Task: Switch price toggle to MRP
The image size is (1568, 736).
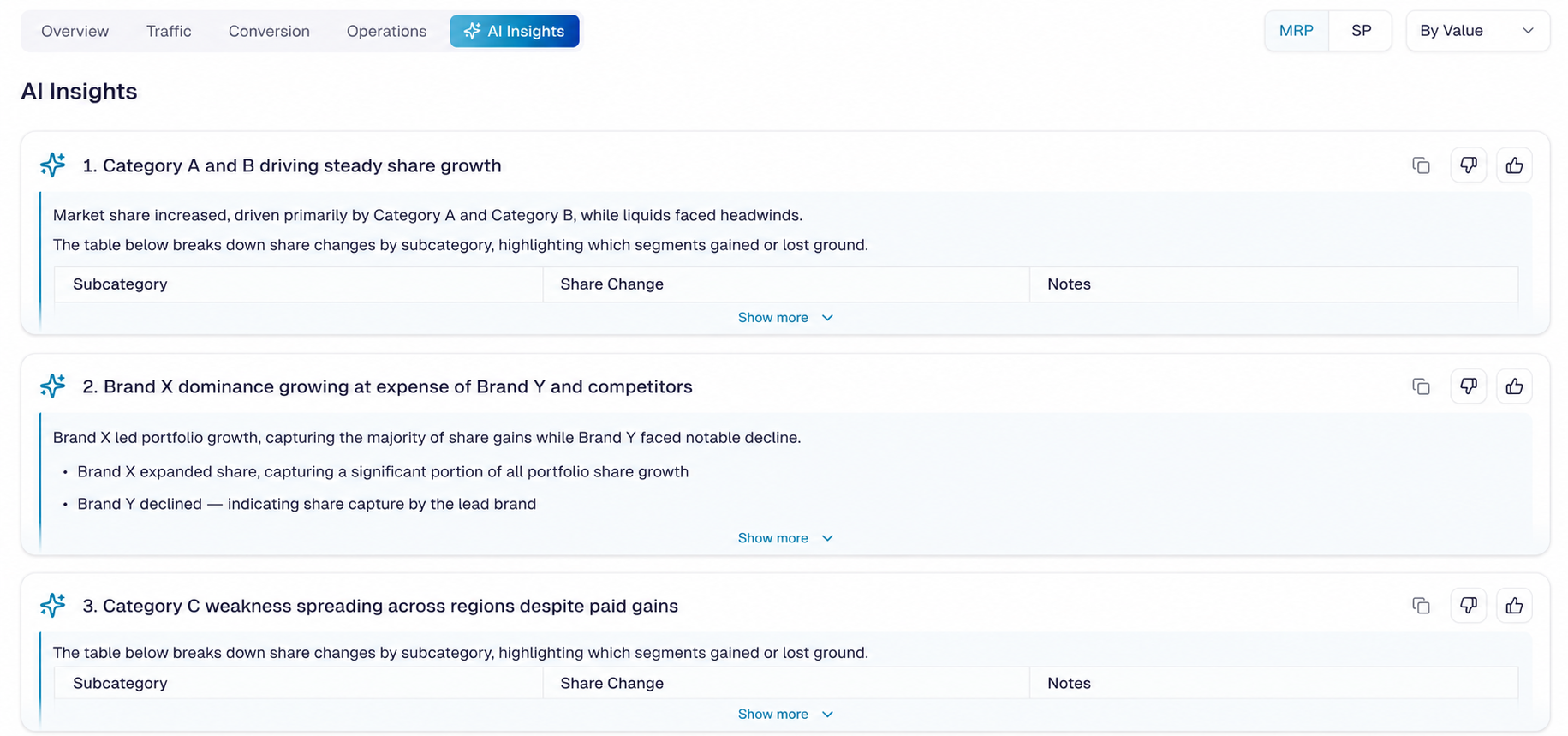Action: 1296,31
